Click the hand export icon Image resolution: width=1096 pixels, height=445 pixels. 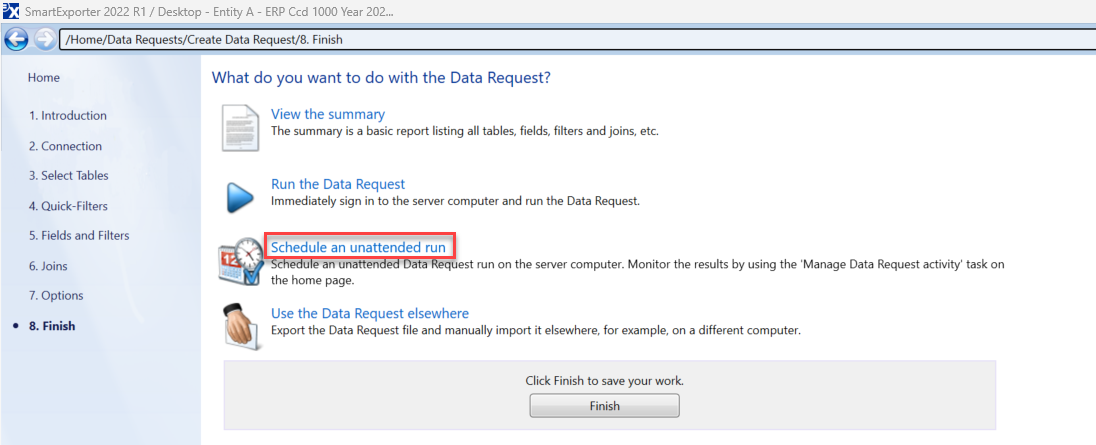tap(240, 325)
